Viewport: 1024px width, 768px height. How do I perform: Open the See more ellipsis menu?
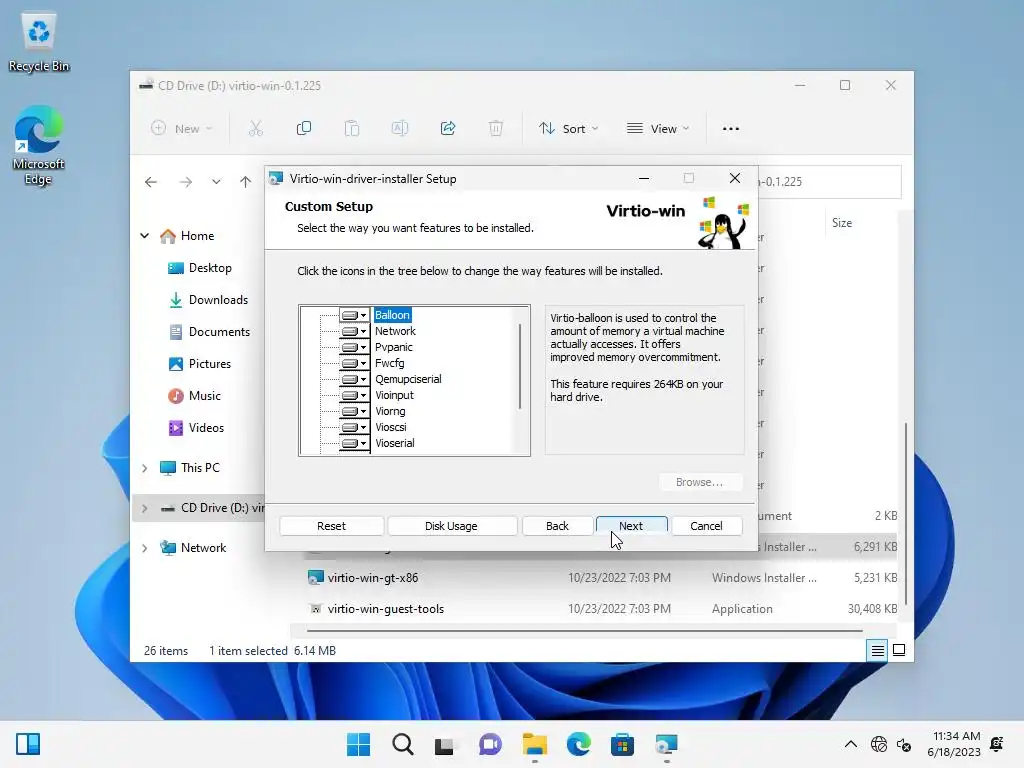(731, 129)
